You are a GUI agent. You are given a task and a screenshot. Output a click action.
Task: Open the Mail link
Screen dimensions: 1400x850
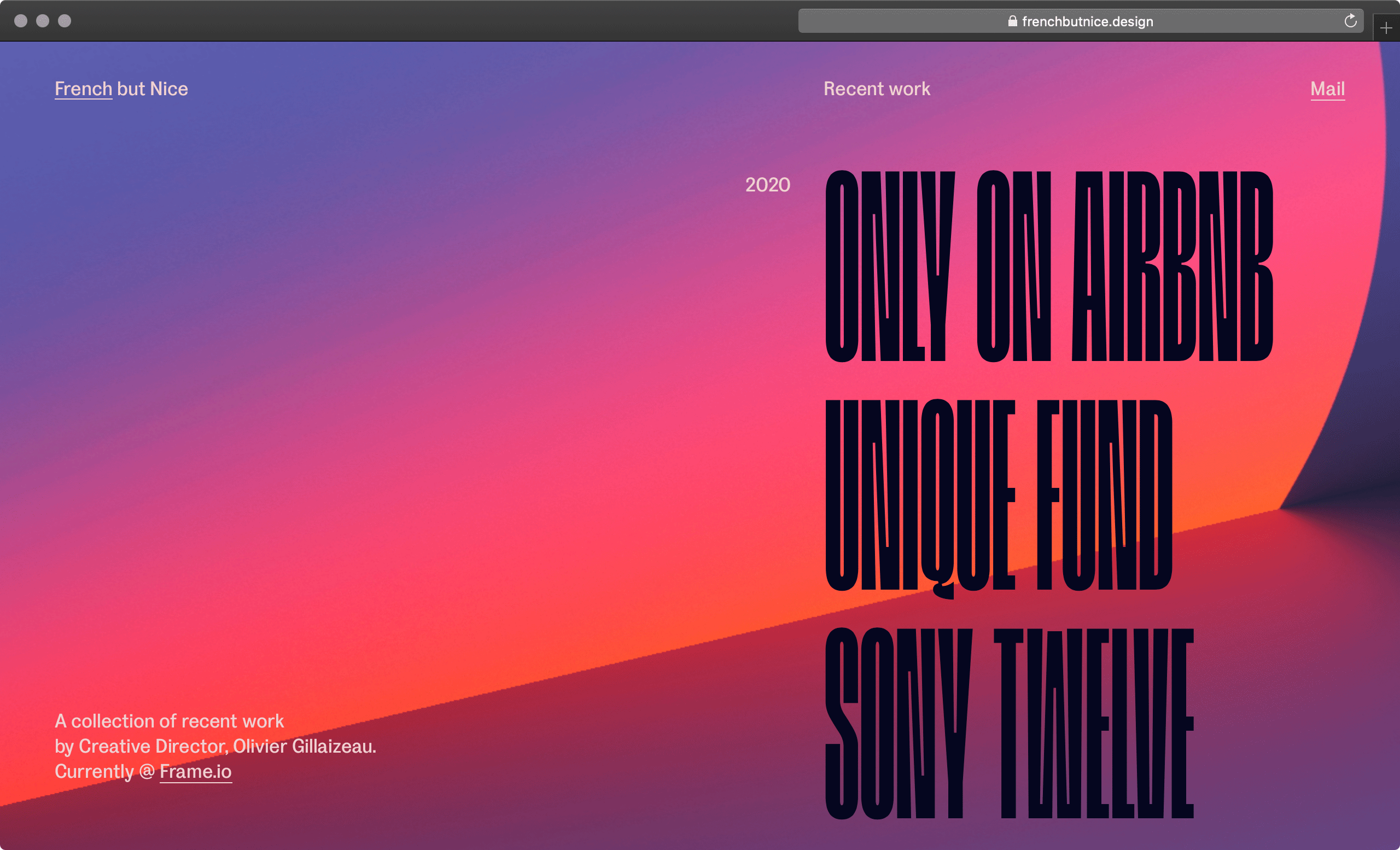[x=1327, y=89]
